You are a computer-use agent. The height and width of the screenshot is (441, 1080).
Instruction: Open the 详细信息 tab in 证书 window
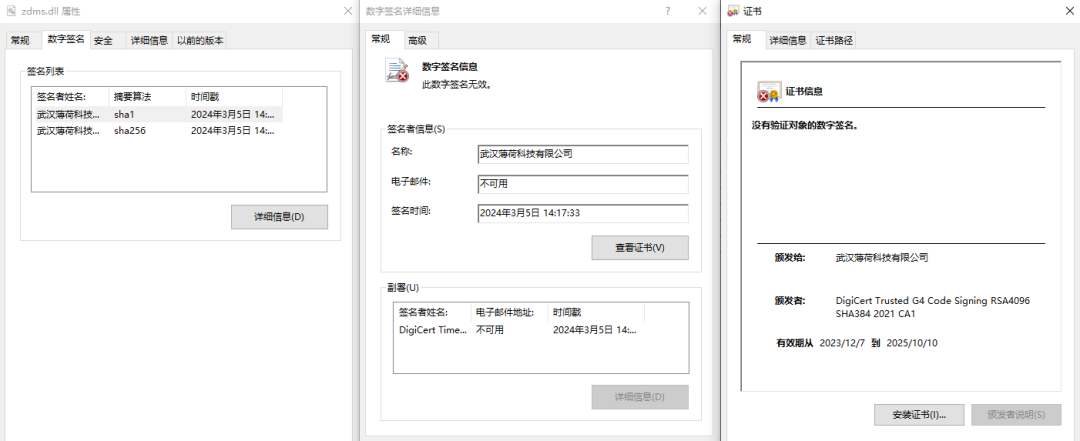tap(787, 41)
